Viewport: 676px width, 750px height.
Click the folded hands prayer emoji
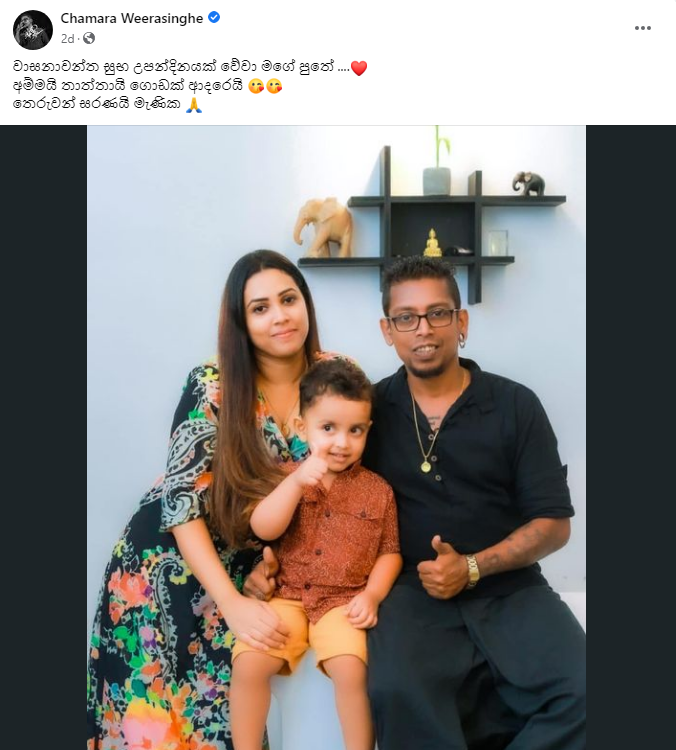pos(194,105)
